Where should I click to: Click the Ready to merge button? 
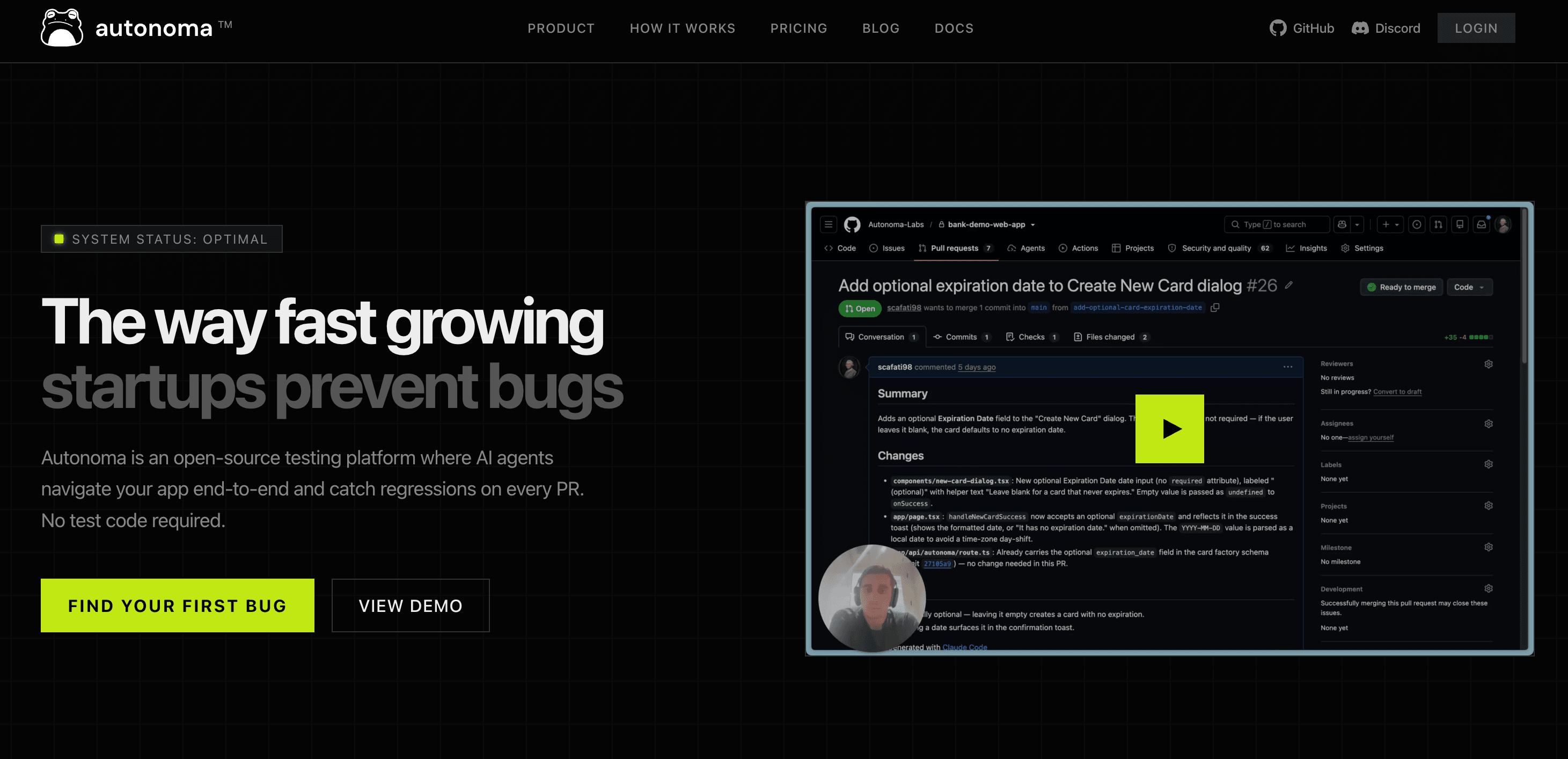pos(1401,287)
